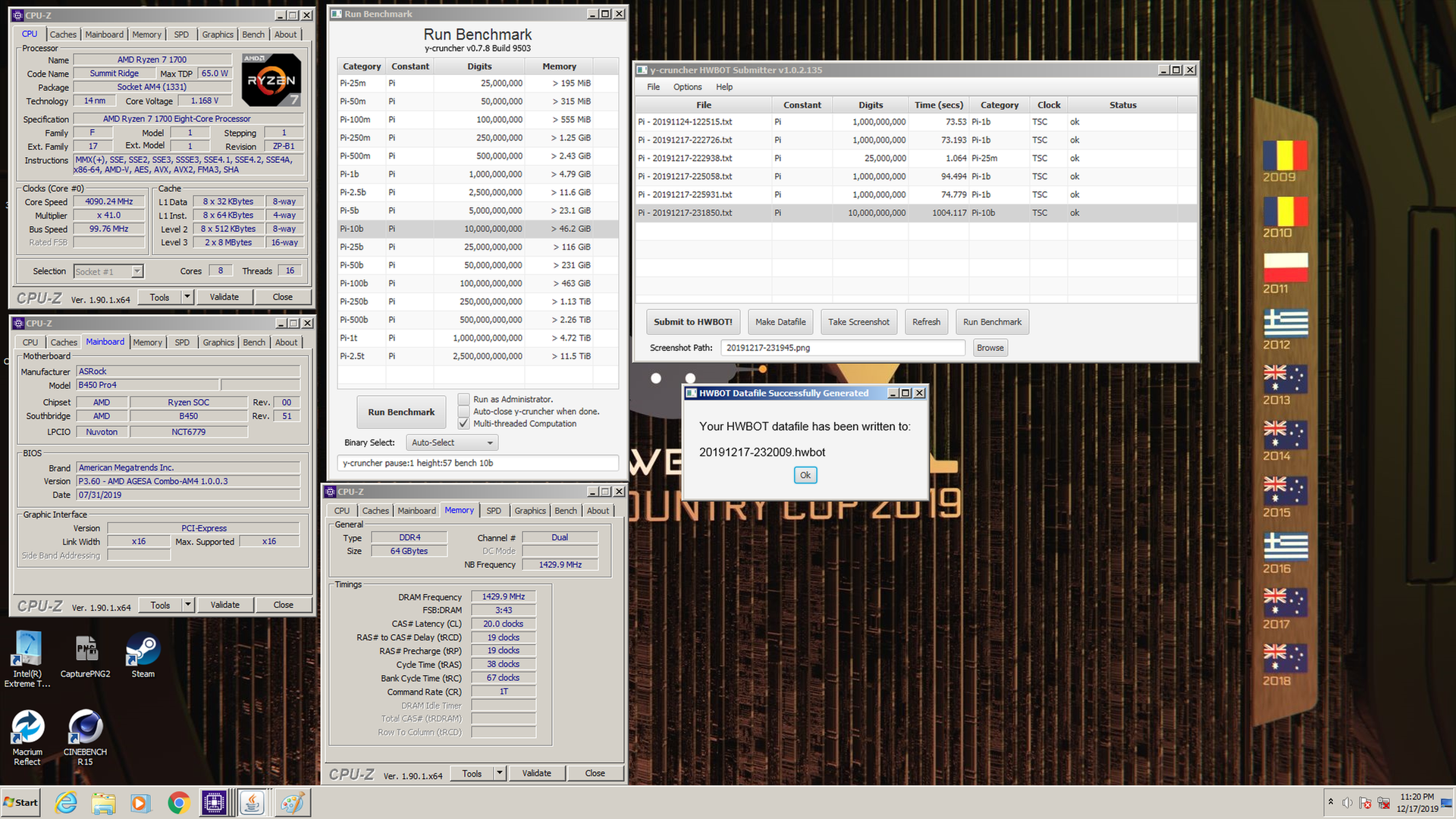Open the Intel Extreme Tuning desktop icon
1456x819 pixels.
(x=27, y=658)
